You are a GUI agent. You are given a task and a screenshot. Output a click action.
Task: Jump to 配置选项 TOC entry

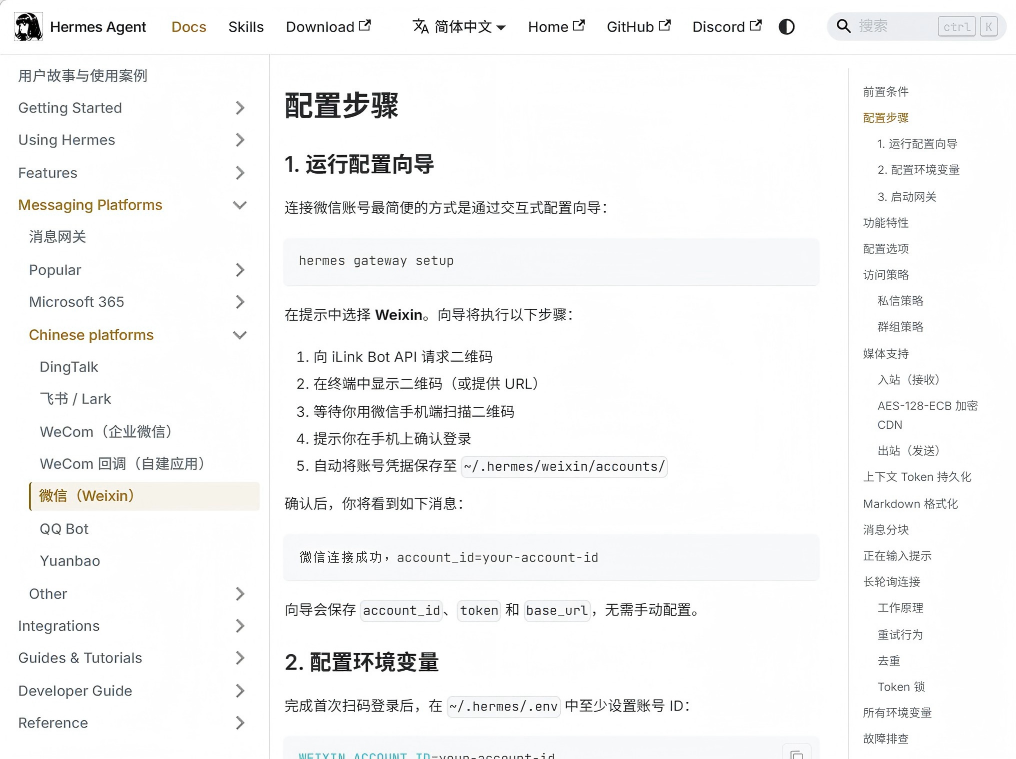[x=886, y=249]
